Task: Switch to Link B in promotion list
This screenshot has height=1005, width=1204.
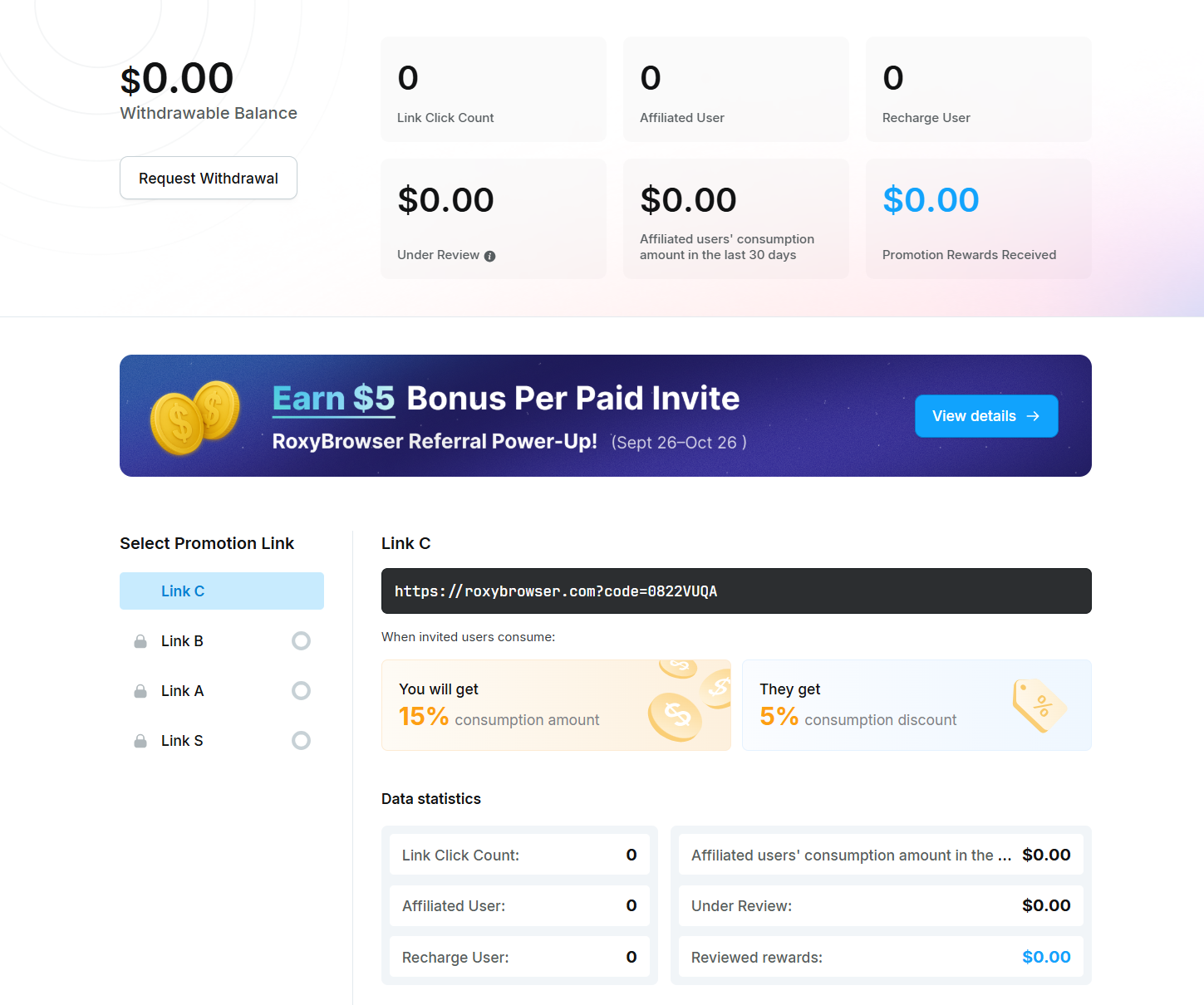Action: pos(182,641)
